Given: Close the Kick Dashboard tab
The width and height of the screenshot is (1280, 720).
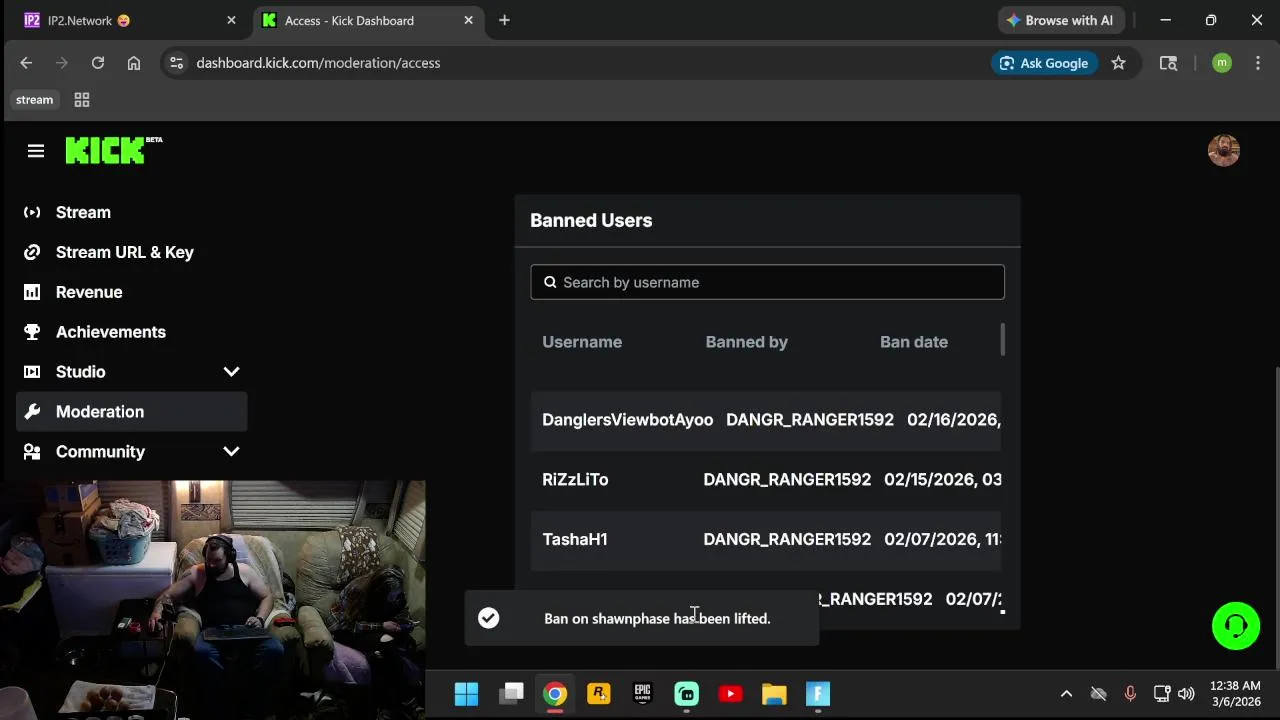Looking at the screenshot, I should coord(468,20).
